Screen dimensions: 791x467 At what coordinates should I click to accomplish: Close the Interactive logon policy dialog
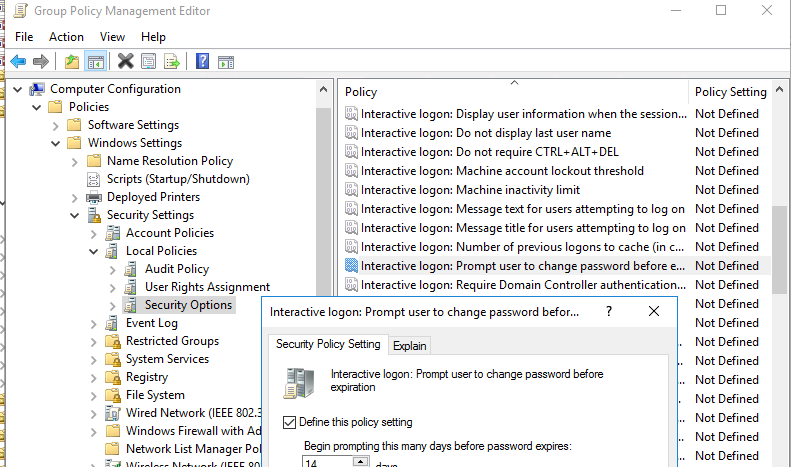point(654,311)
